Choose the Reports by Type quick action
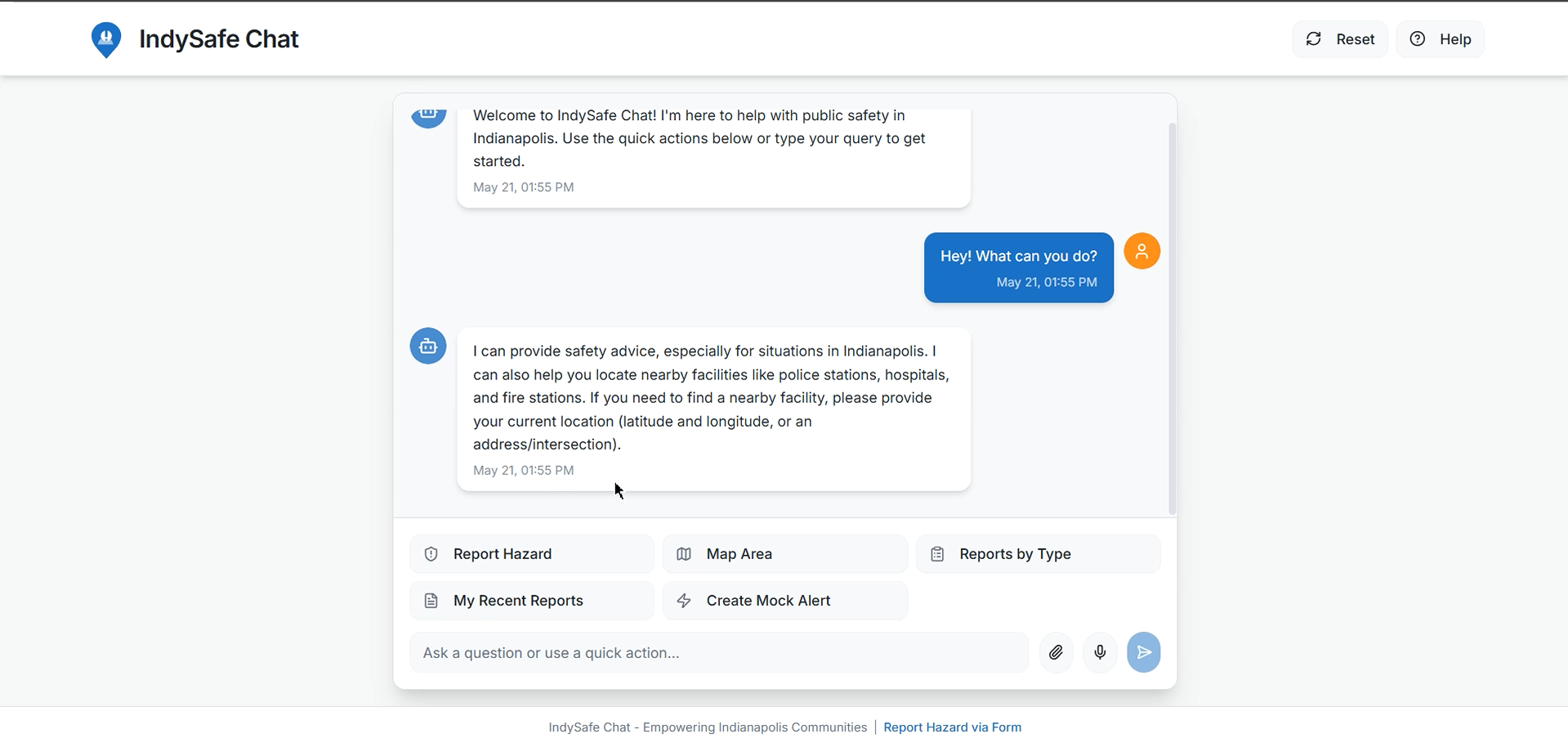This screenshot has width=1568, height=743. point(1039,554)
